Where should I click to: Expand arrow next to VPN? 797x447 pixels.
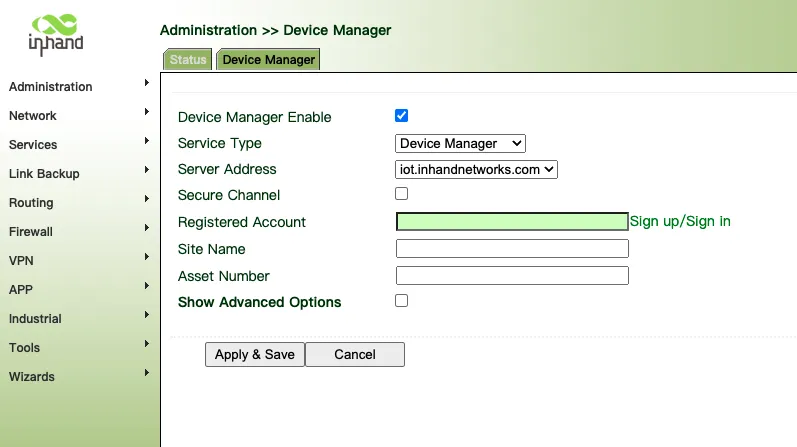pyautogui.click(x=146, y=256)
